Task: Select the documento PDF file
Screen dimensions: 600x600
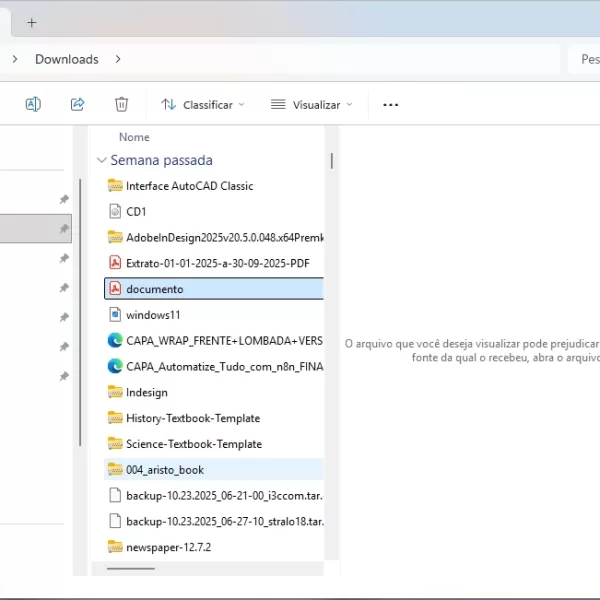Action: [154, 289]
